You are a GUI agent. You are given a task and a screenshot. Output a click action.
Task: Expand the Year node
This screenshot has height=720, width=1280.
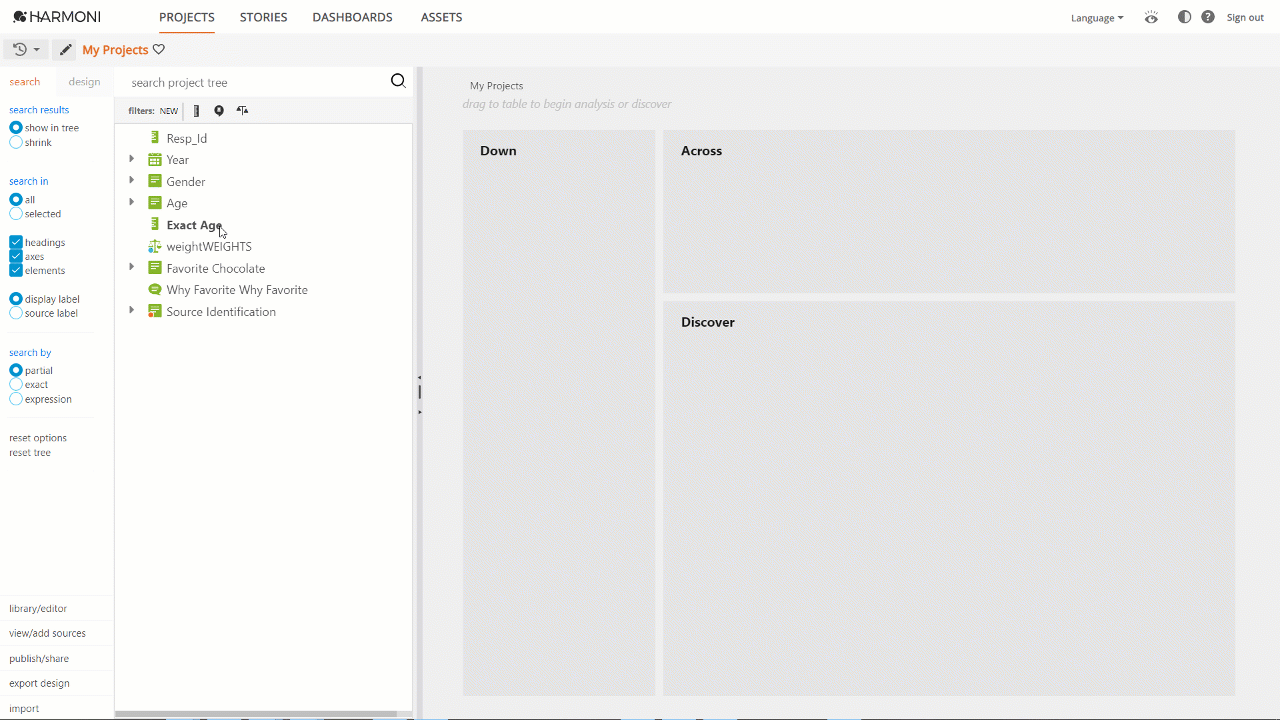coord(131,159)
